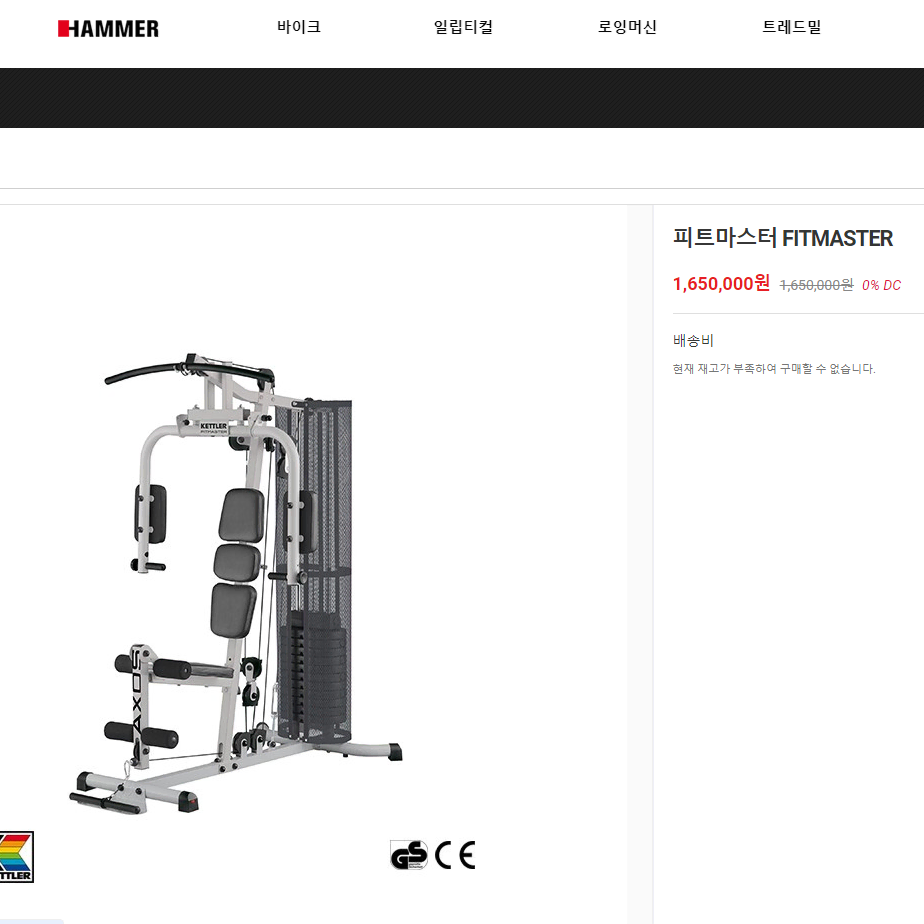Image resolution: width=924 pixels, height=924 pixels.
Task: Click the crossed-out original price
Action: [x=816, y=285]
